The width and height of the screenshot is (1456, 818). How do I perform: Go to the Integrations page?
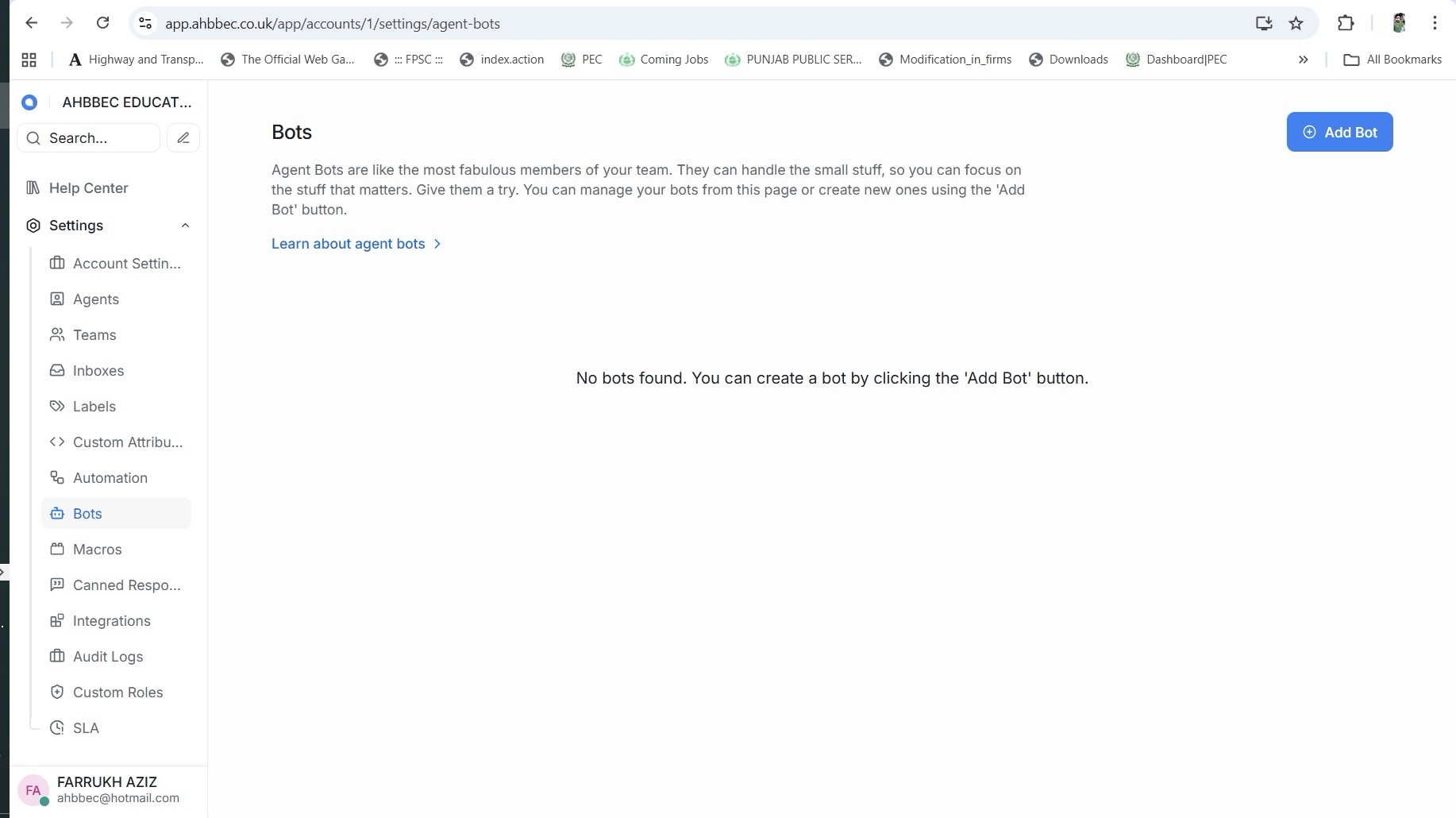click(111, 621)
